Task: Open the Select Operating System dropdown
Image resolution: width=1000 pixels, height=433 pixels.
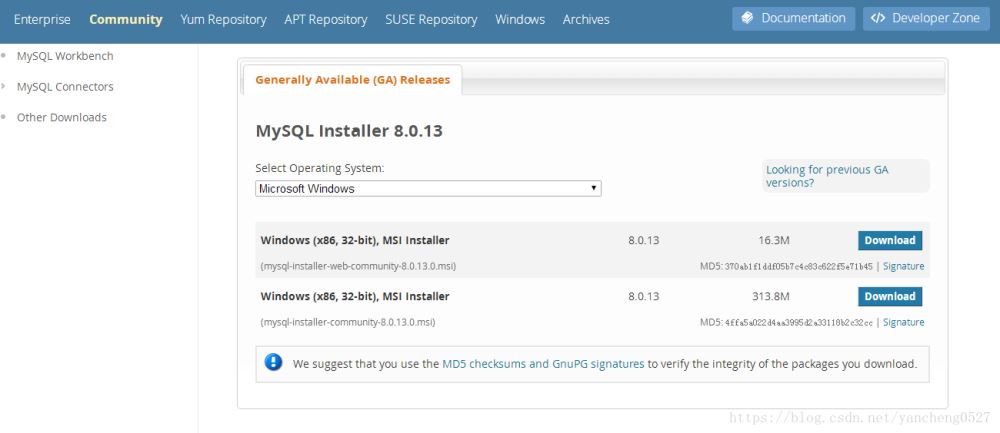Action: [428, 188]
